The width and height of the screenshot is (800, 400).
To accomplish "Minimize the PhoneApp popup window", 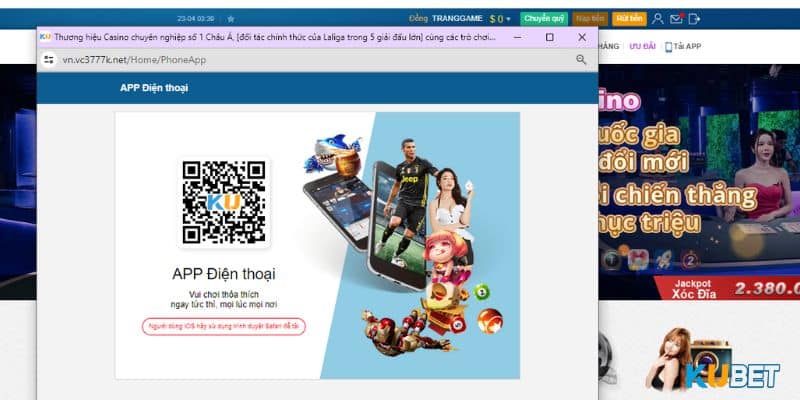I will pyautogui.click(x=517, y=37).
